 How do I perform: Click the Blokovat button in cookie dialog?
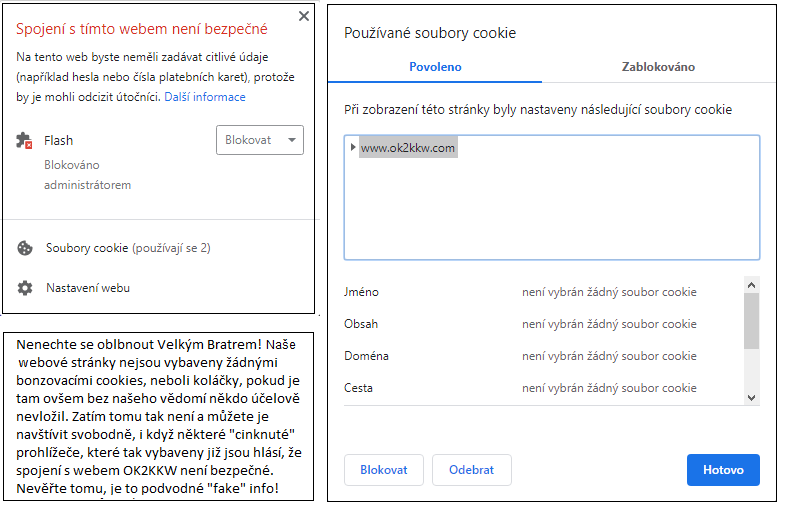(384, 470)
